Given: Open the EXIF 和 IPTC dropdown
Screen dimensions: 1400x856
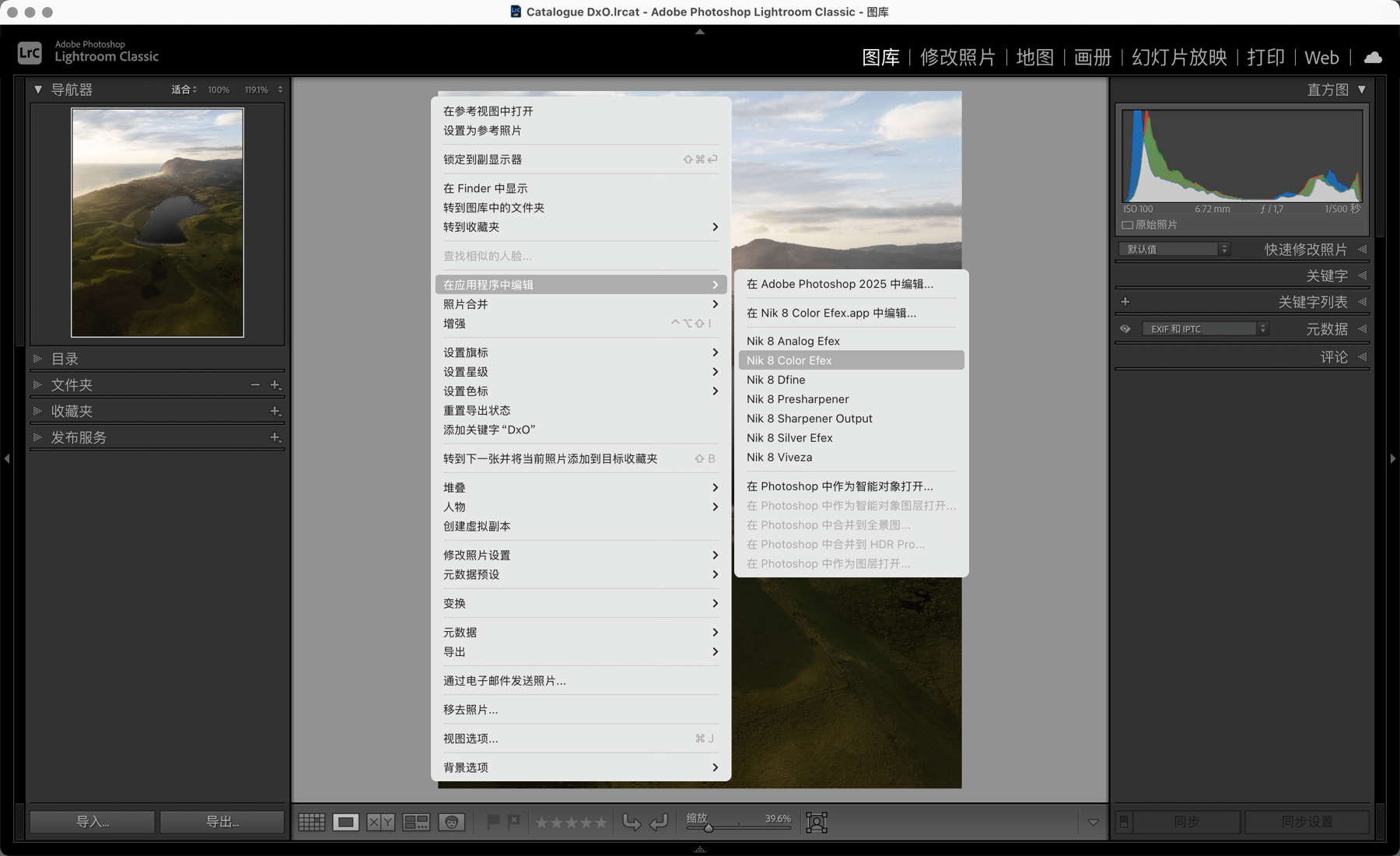Looking at the screenshot, I should coord(1206,329).
